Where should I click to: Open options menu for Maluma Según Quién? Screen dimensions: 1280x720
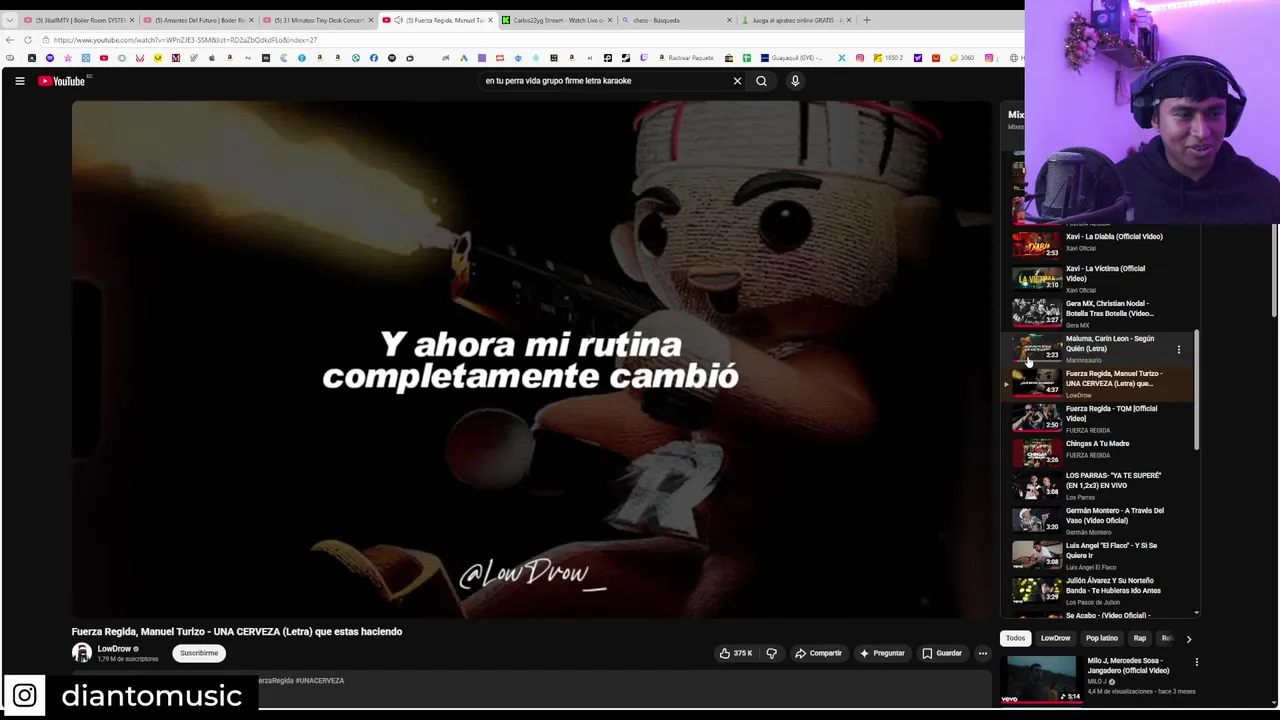tap(1179, 349)
